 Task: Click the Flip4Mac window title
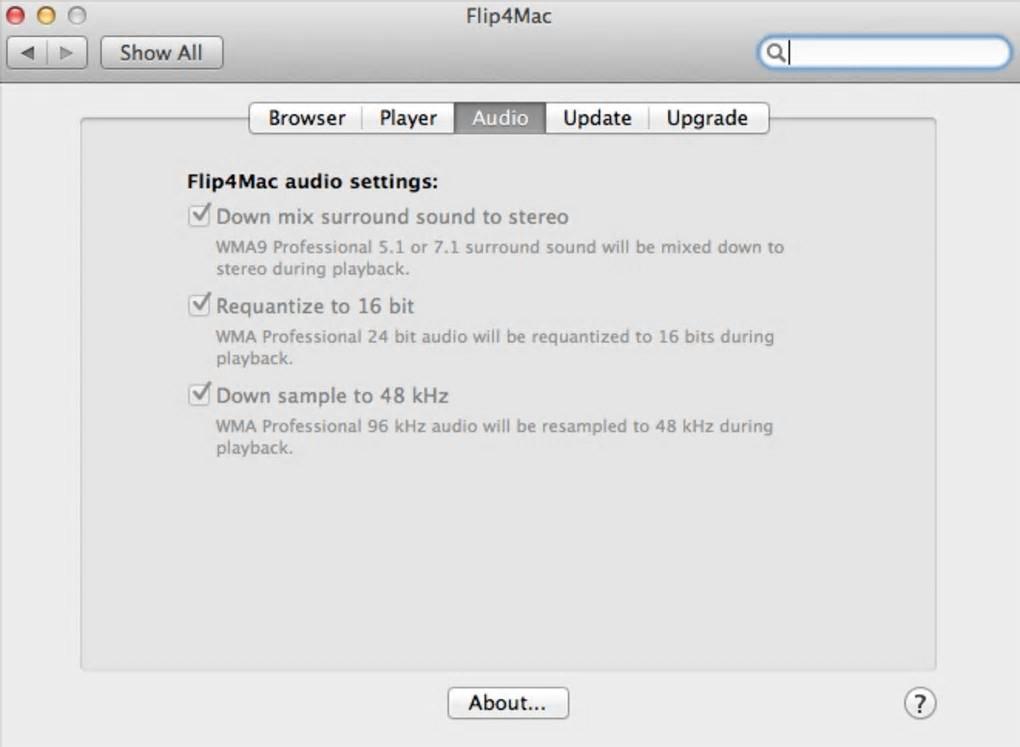click(509, 16)
